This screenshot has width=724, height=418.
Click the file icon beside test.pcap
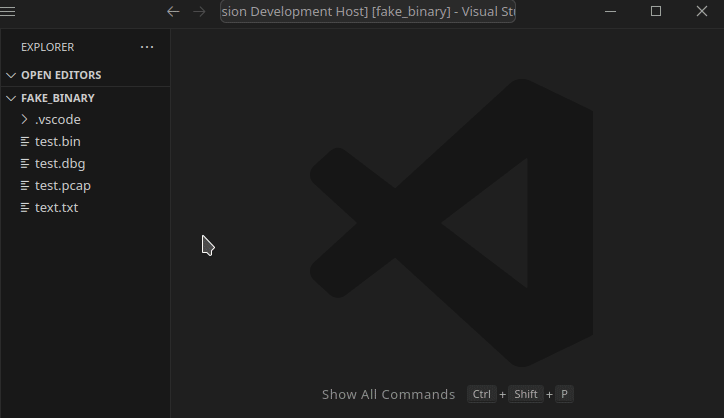pyautogui.click(x=25, y=186)
